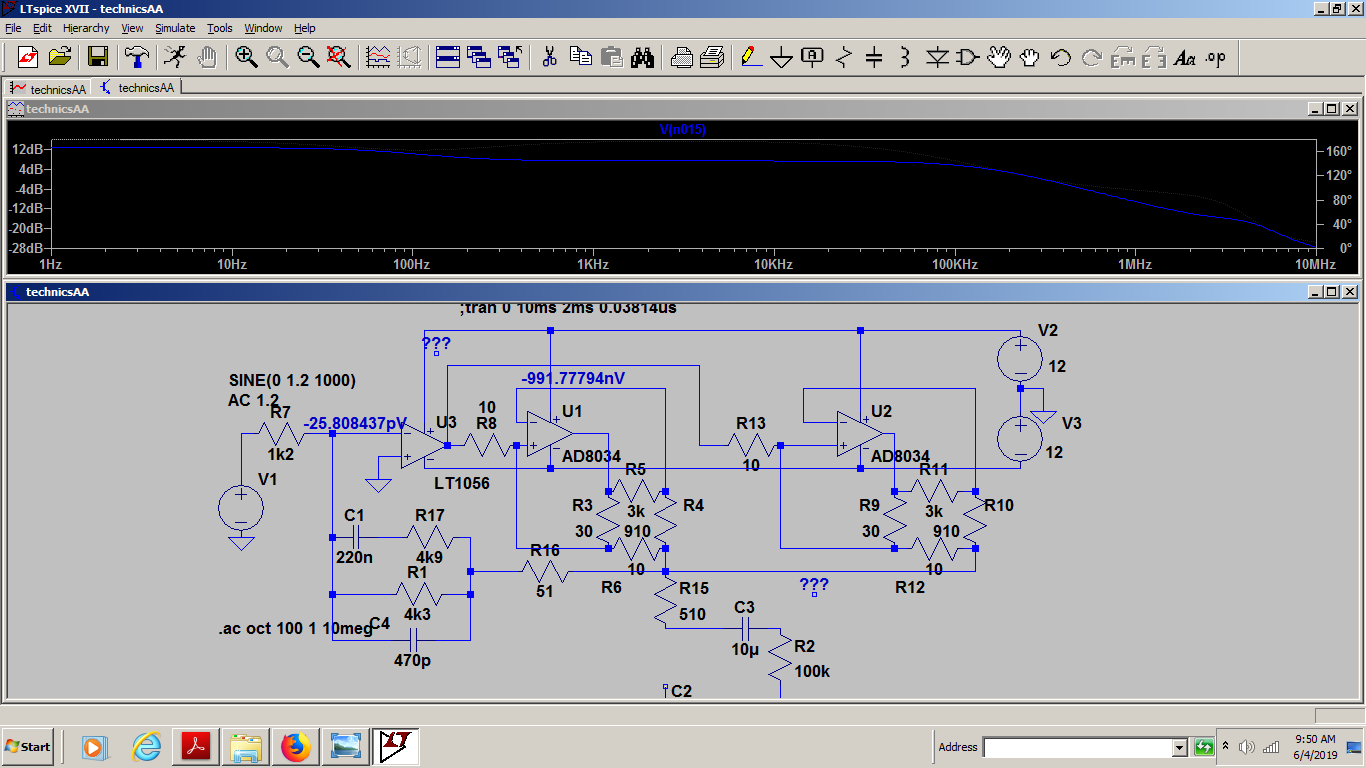Image resolution: width=1366 pixels, height=768 pixels.
Task: Click the New Schematic toolbar icon
Action: tap(27, 56)
